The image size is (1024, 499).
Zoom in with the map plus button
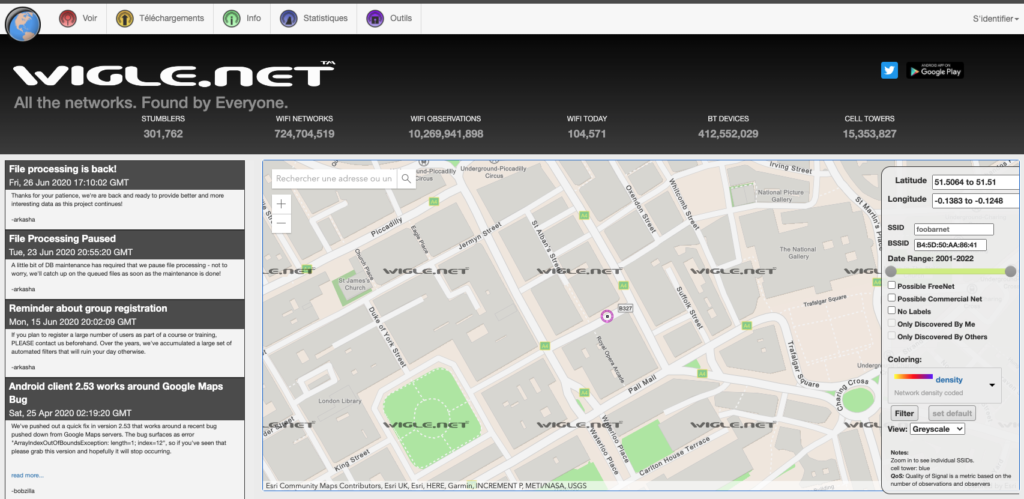point(281,204)
